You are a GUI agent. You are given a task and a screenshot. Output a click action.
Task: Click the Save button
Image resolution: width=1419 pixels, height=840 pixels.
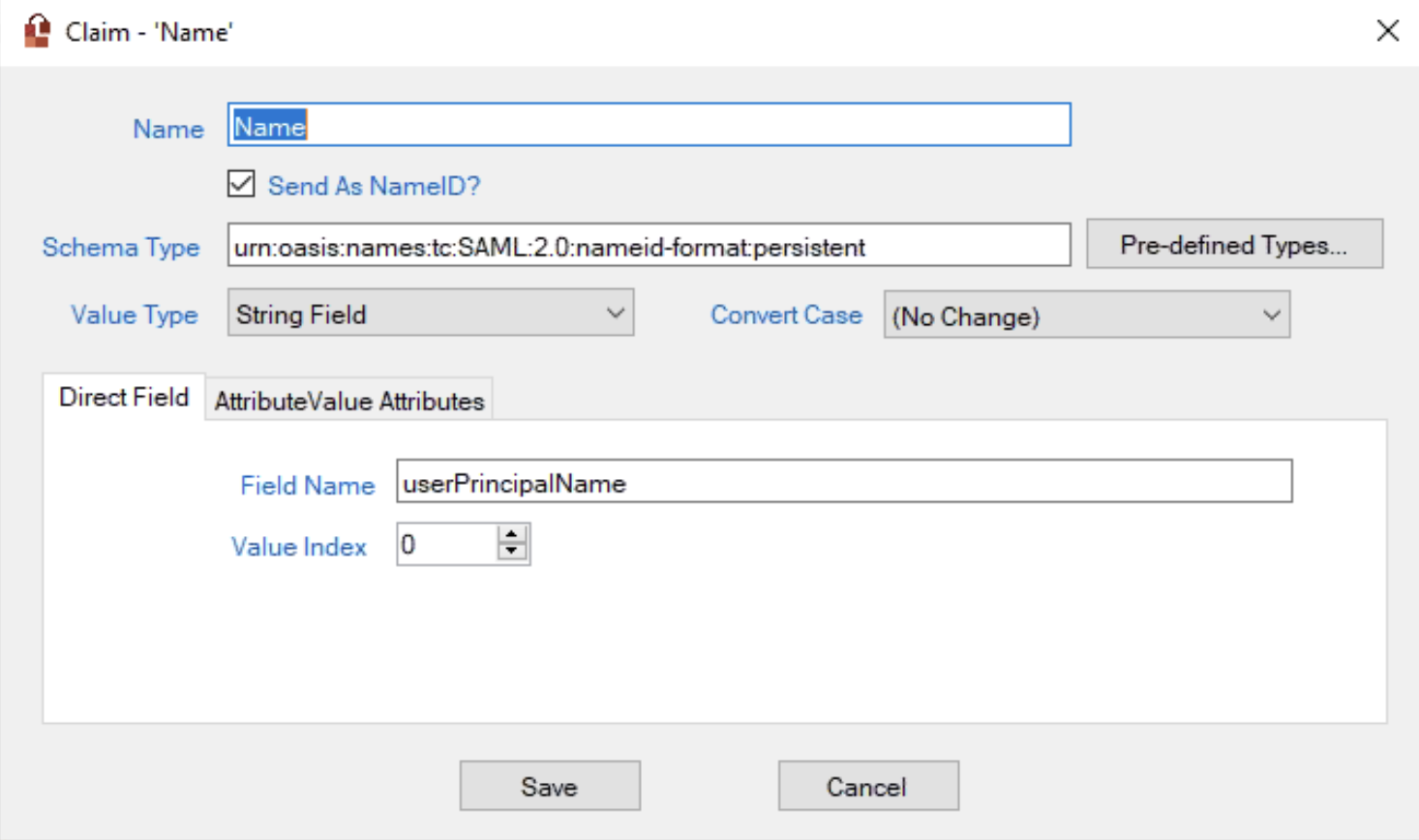pyautogui.click(x=549, y=785)
